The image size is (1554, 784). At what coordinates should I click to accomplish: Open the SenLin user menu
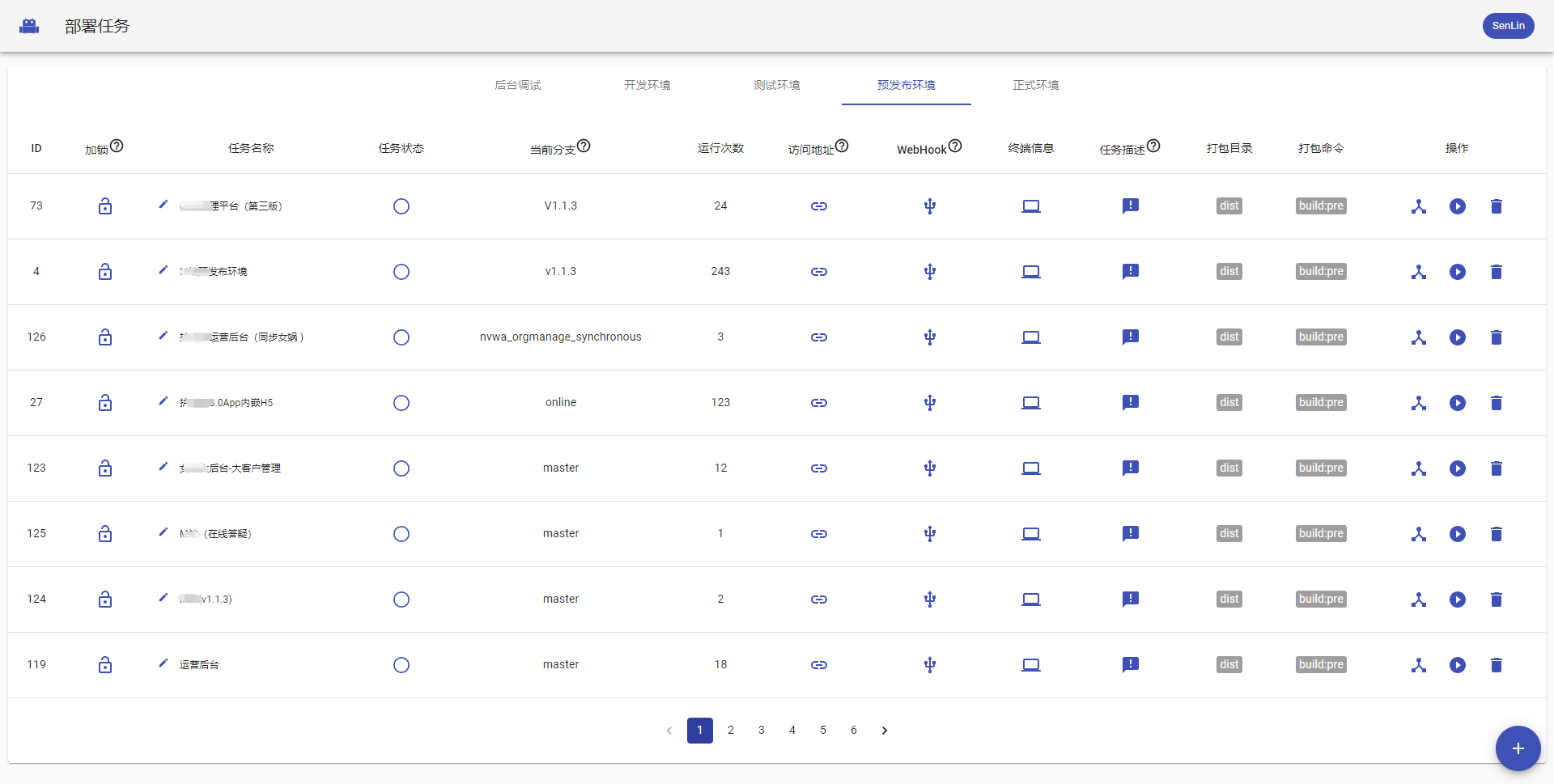click(1508, 26)
